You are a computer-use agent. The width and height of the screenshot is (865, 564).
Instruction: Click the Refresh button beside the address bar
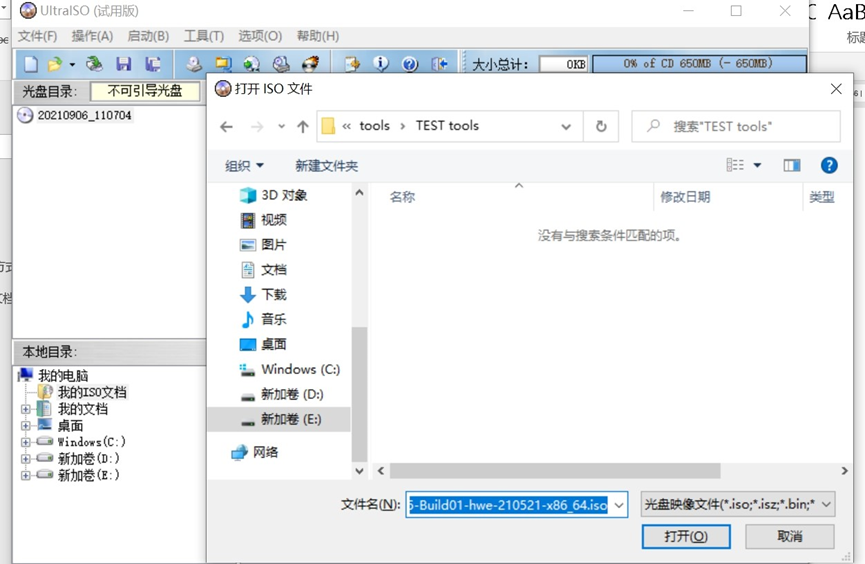pyautogui.click(x=601, y=126)
